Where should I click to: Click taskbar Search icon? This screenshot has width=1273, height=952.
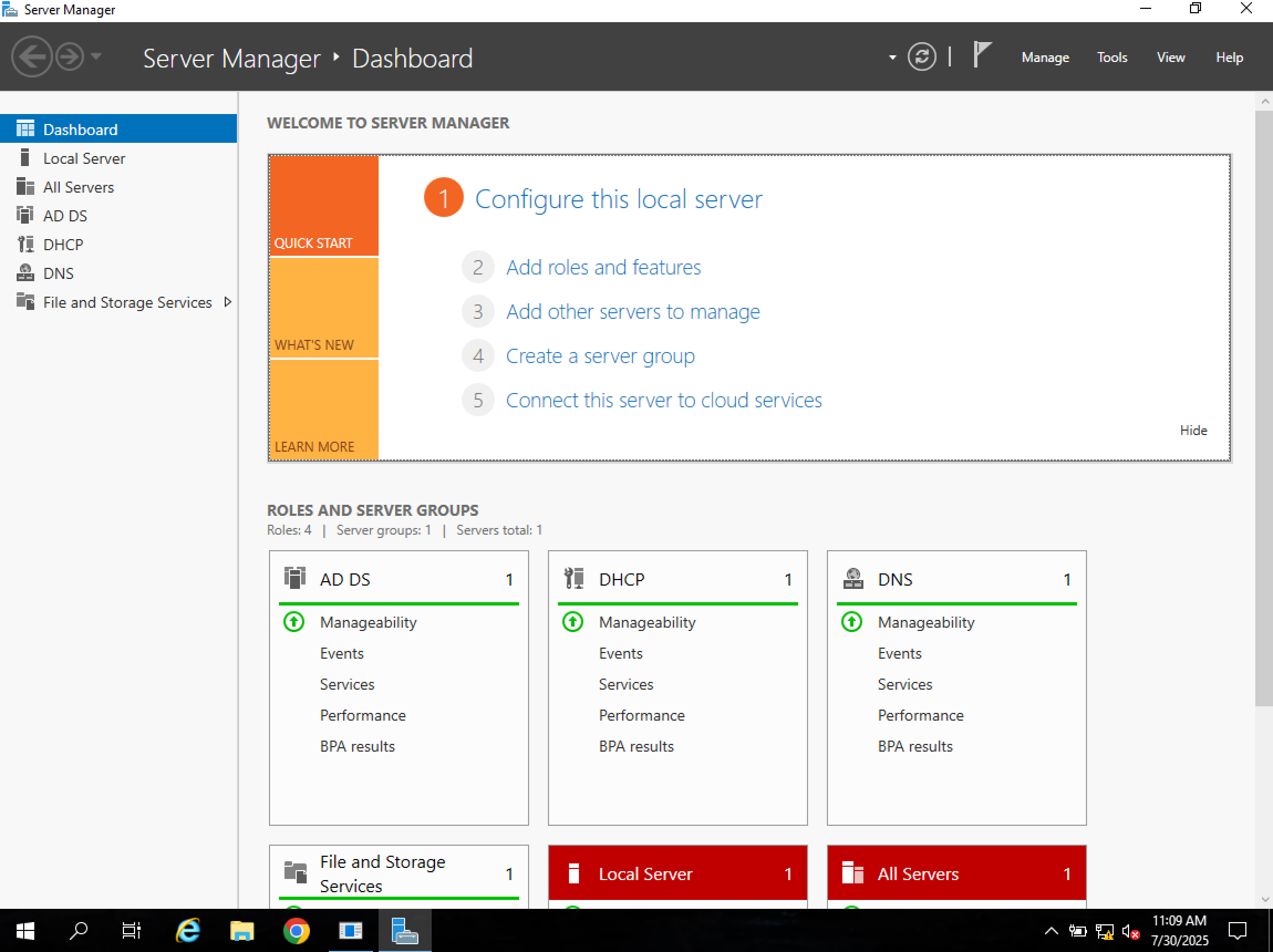click(78, 930)
